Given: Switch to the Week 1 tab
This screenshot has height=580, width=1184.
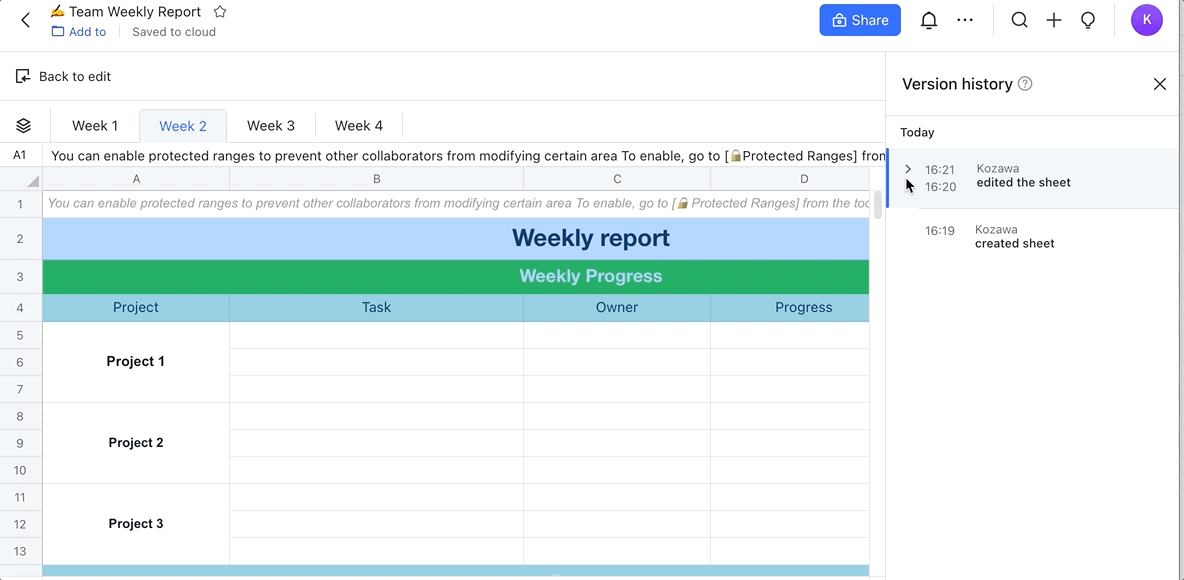Looking at the screenshot, I should coord(95,126).
